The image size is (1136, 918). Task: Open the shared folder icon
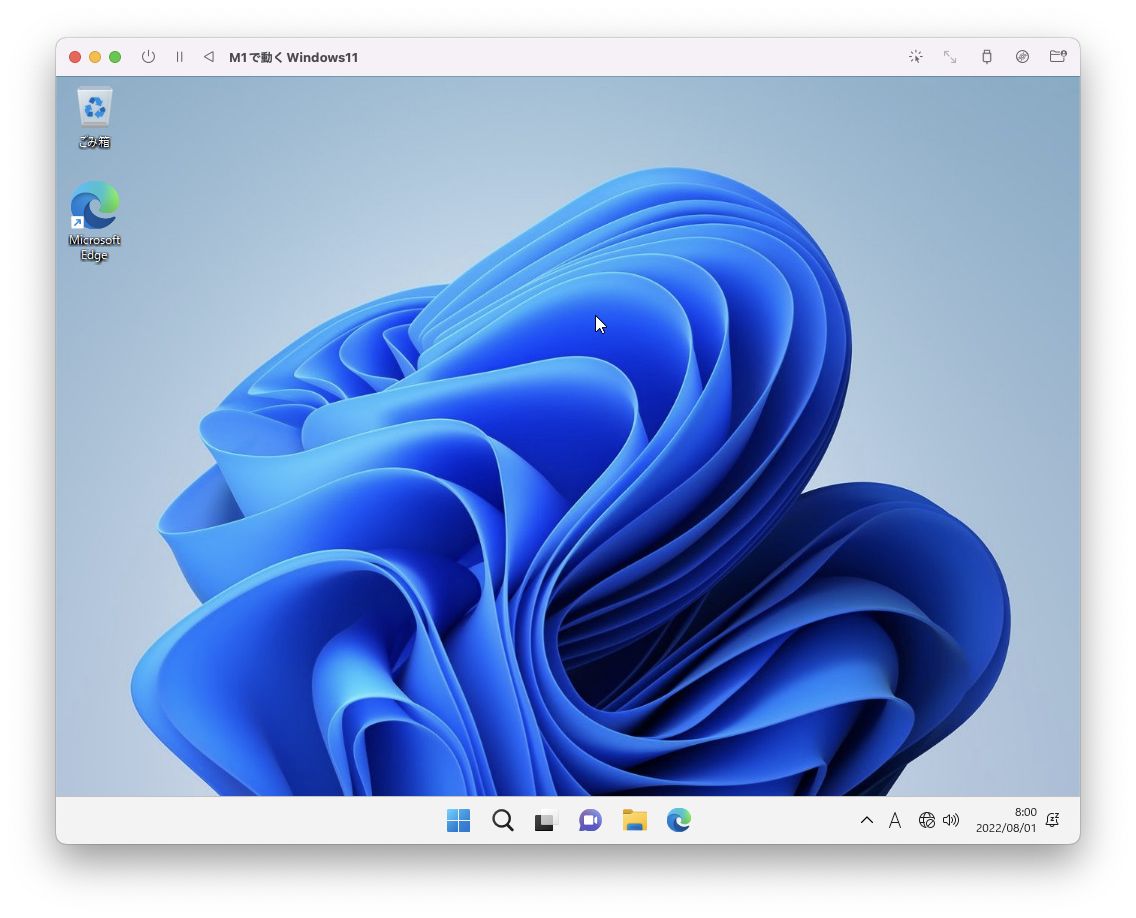click(x=1058, y=56)
